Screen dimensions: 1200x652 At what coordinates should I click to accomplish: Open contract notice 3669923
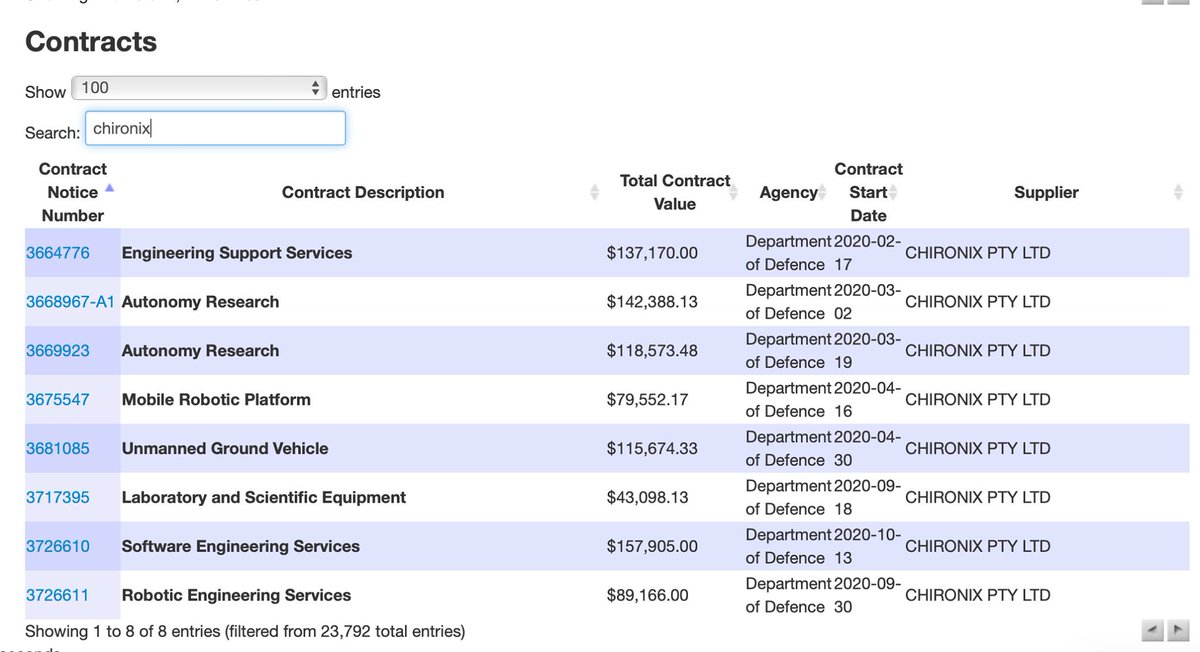tap(57, 351)
